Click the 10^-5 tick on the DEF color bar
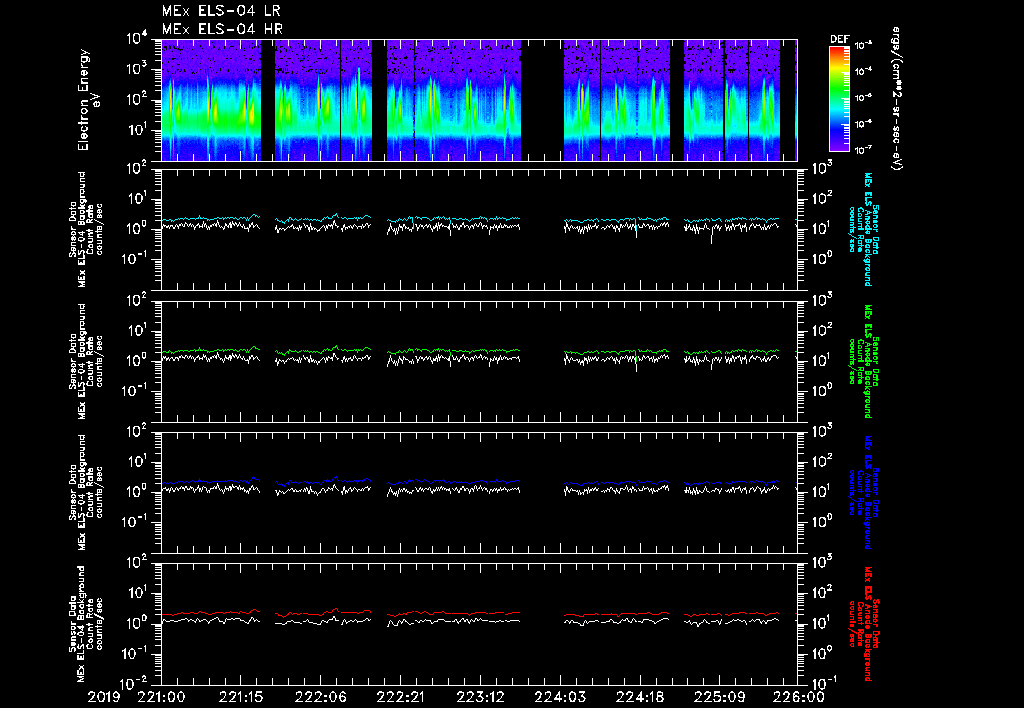This screenshot has width=1024, height=708. point(864,98)
